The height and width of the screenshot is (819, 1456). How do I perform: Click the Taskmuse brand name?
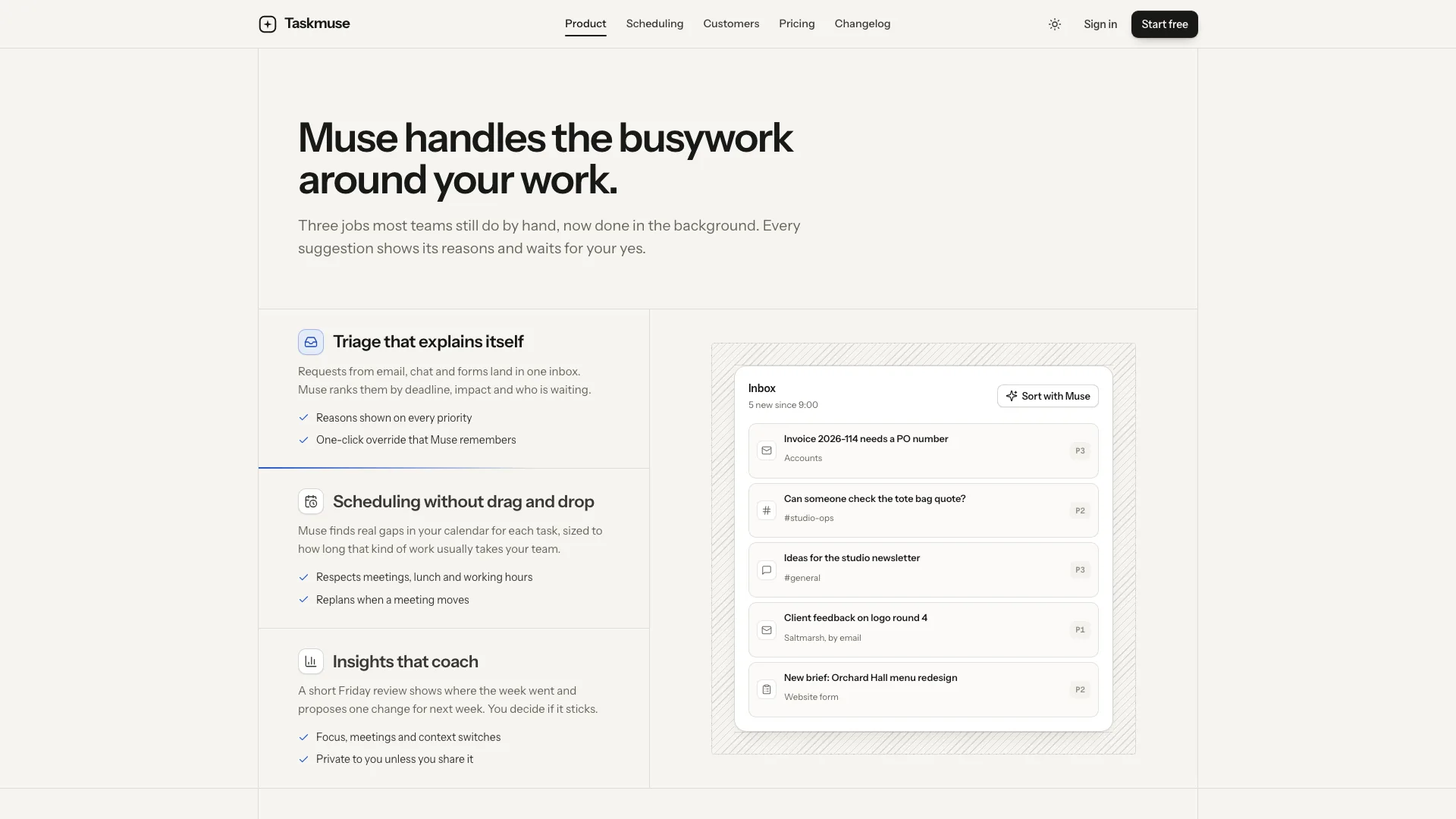click(x=317, y=24)
